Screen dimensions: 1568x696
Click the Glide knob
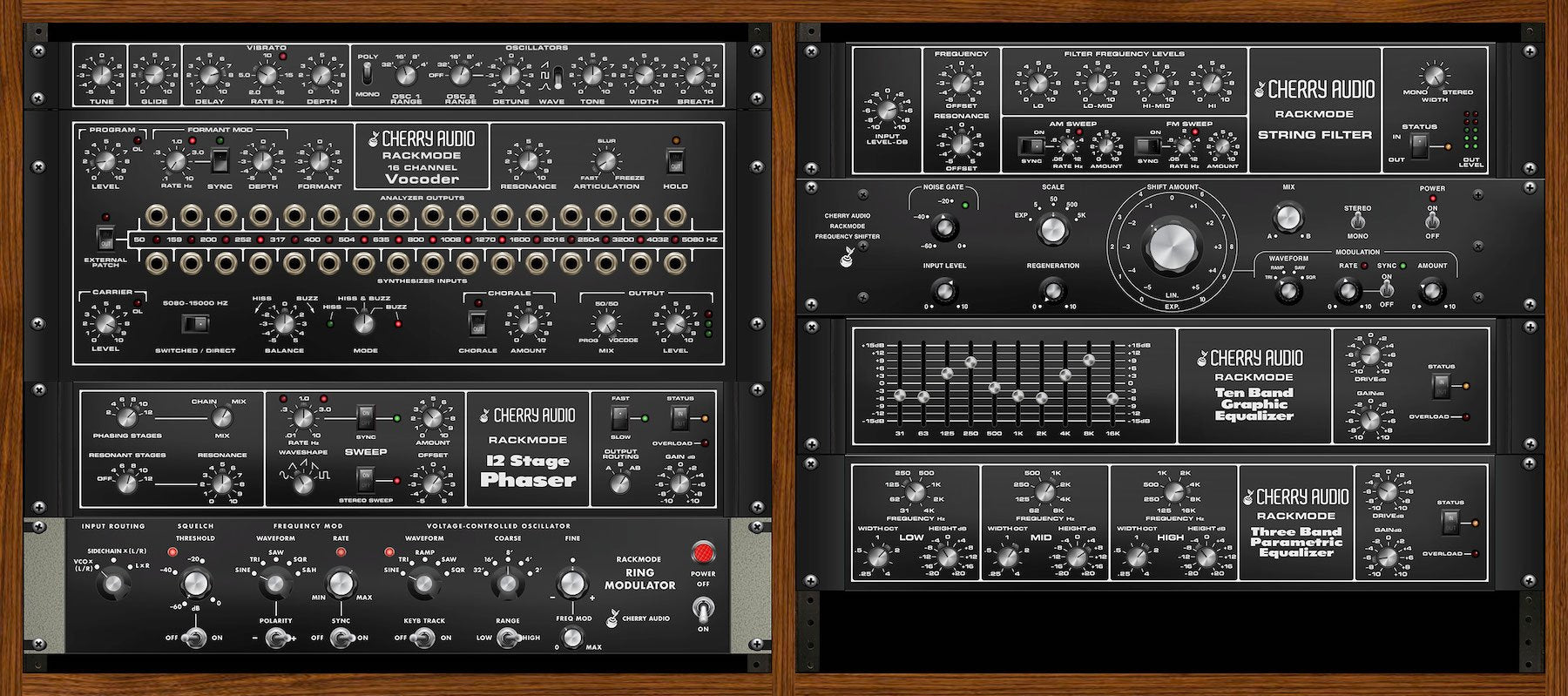155,76
